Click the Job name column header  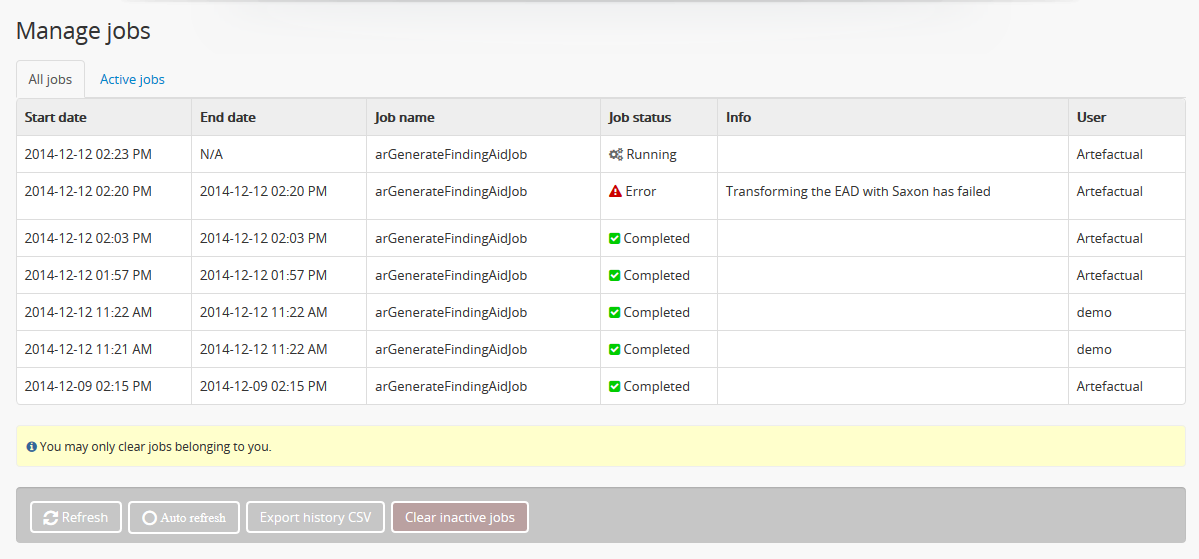[x=405, y=118]
